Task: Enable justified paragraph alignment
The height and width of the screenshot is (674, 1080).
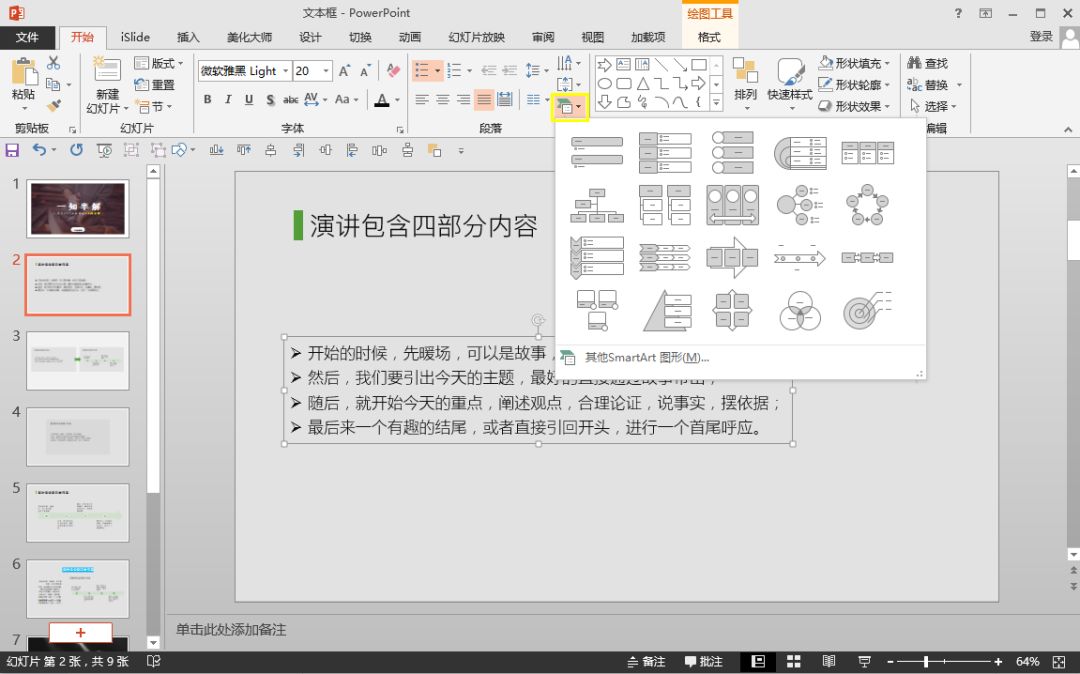Action: (484, 100)
